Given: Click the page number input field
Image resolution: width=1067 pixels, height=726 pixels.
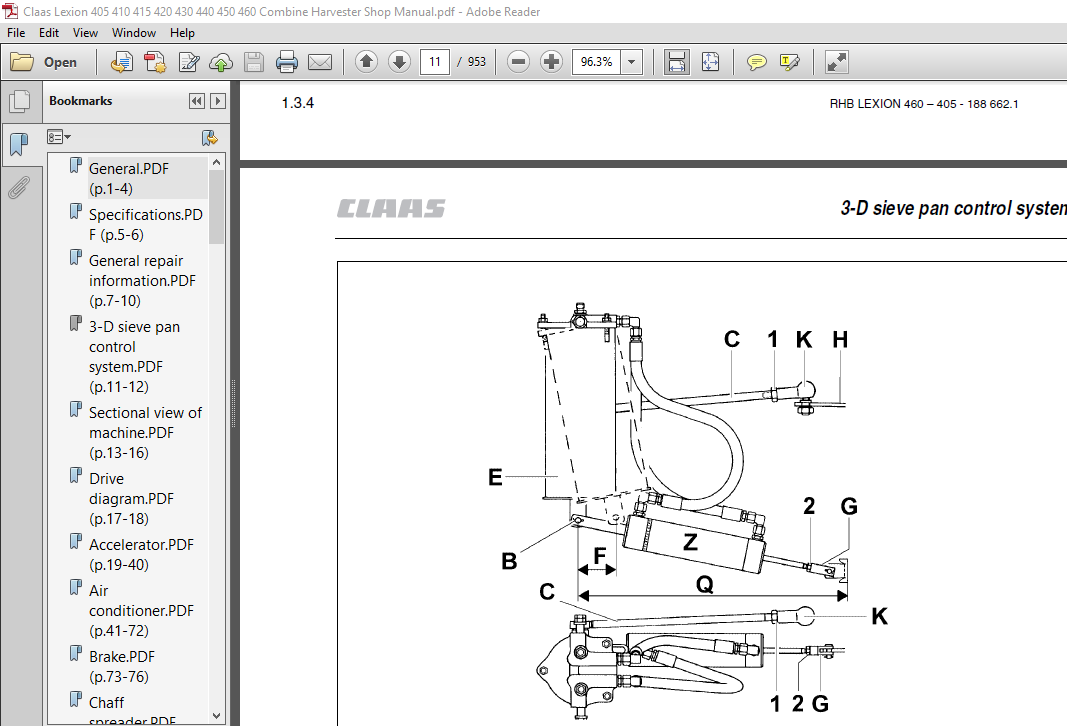Looking at the screenshot, I should click(435, 62).
